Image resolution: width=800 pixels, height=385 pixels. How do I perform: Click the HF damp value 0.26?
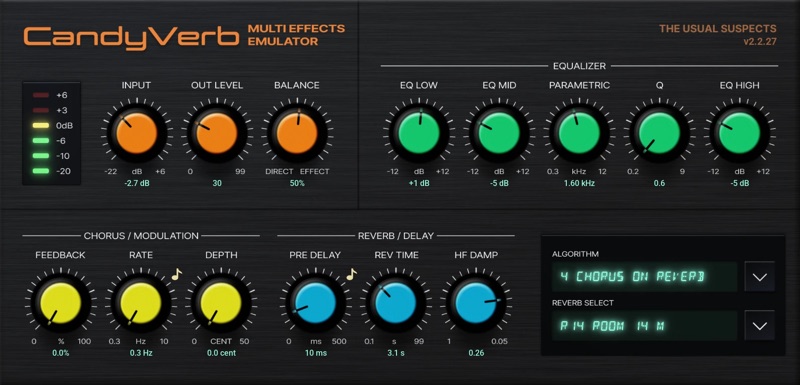[x=476, y=352]
